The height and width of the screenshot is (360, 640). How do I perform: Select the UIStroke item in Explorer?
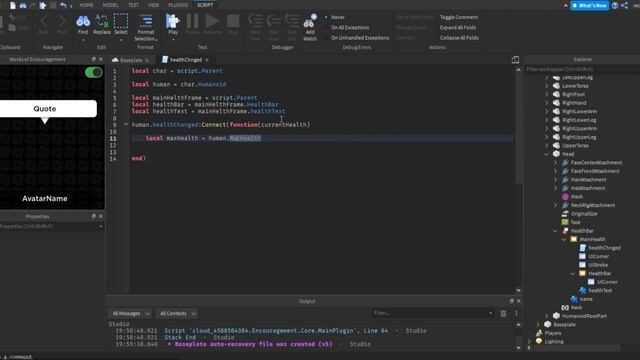coord(593,265)
